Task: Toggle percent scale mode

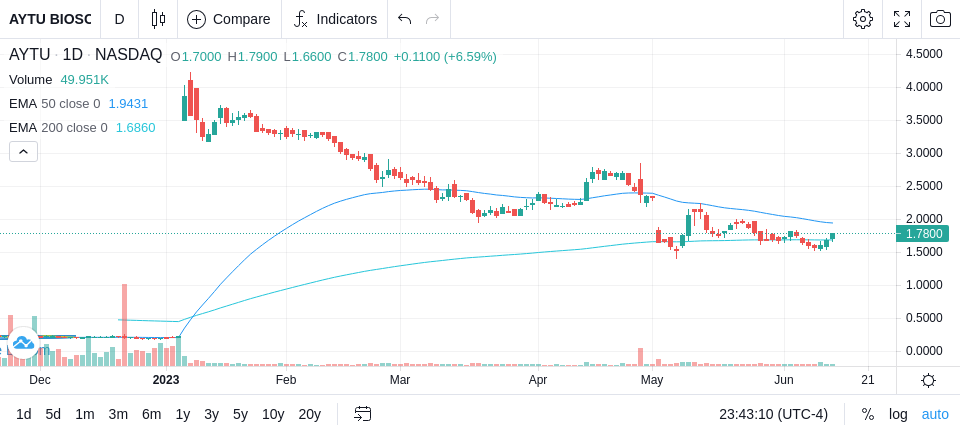Action: tap(868, 415)
